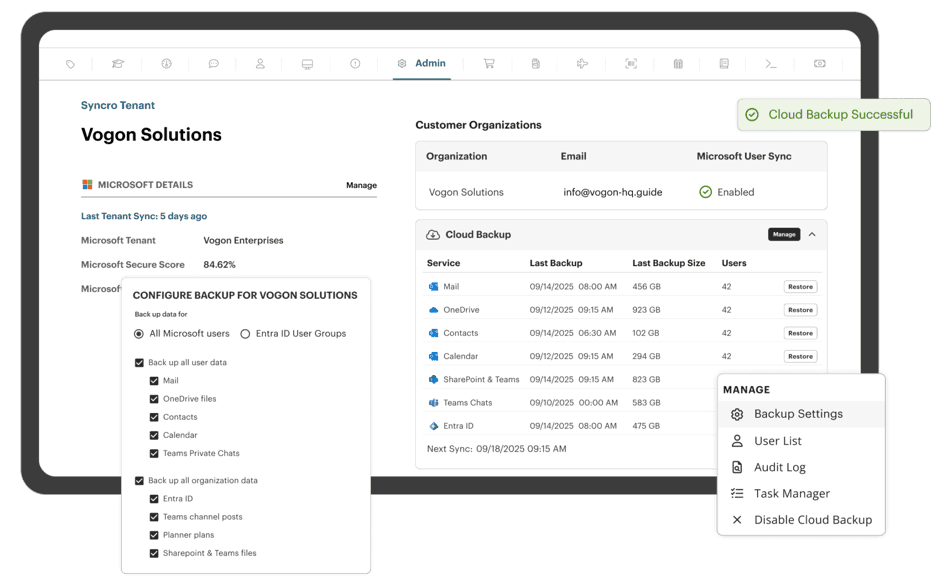Click the Last Tenant Sync: 5 days ago text
This screenshot has height=585, width=950.
pyautogui.click(x=144, y=216)
